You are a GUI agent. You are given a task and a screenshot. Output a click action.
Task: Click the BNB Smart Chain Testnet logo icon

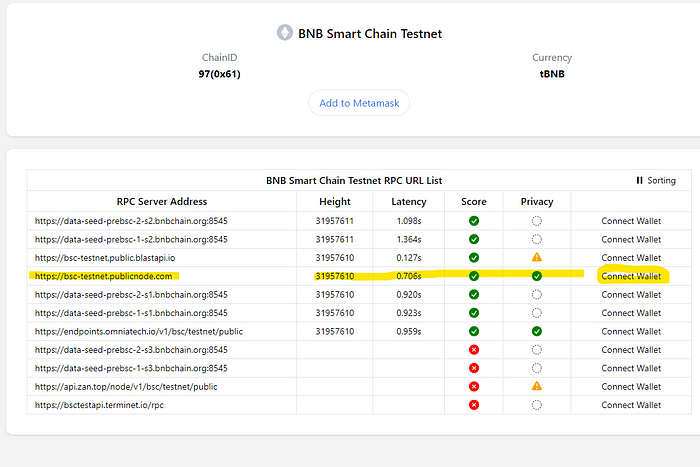pyautogui.click(x=284, y=33)
